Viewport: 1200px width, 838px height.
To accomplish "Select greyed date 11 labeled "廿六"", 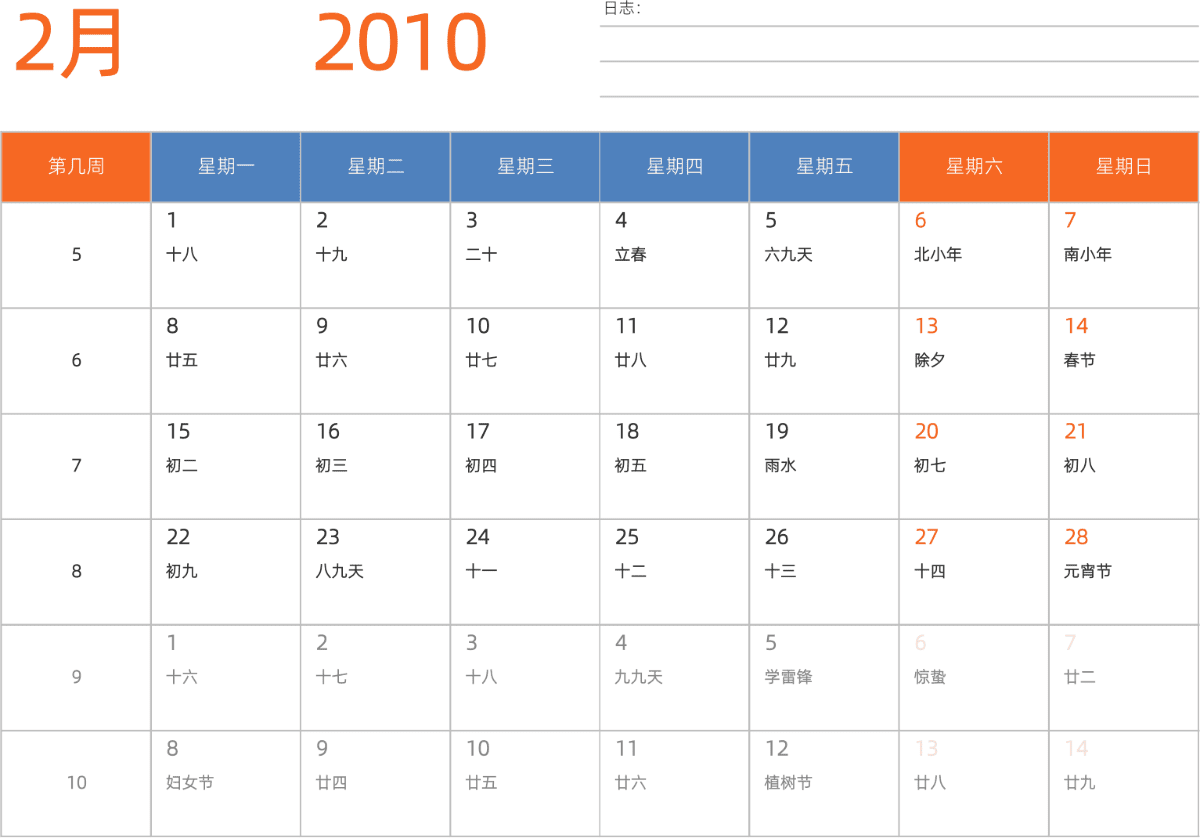I will [675, 783].
